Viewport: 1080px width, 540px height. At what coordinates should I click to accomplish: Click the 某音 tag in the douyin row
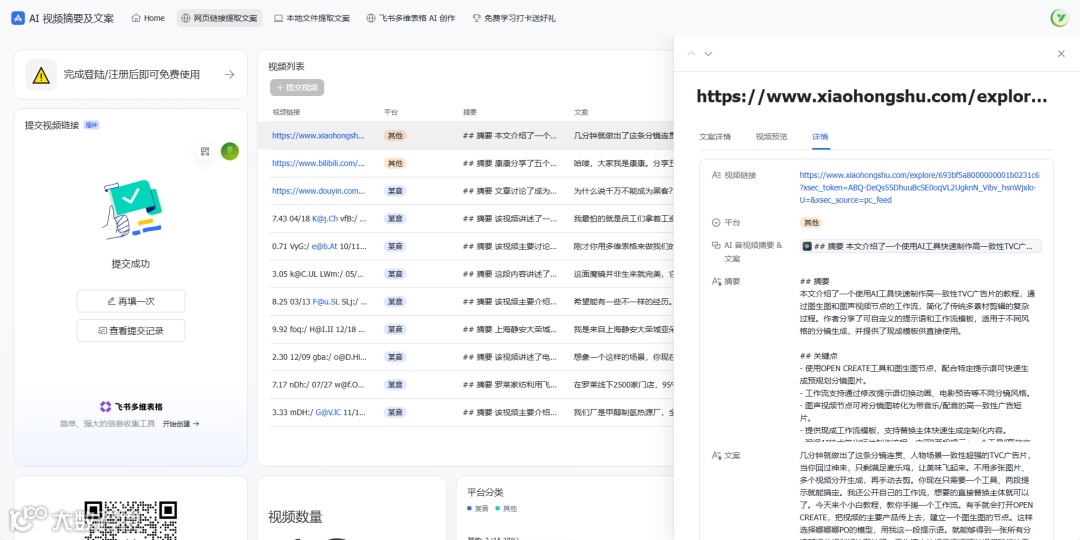[x=395, y=191]
